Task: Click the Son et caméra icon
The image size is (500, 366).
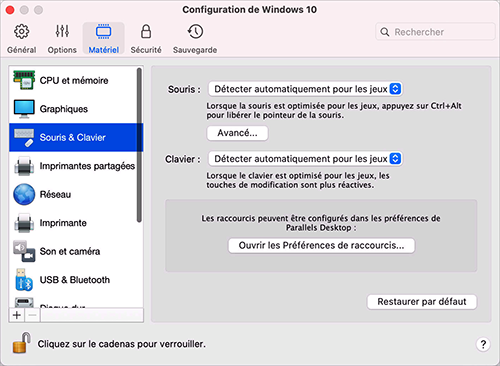Action: click(24, 251)
